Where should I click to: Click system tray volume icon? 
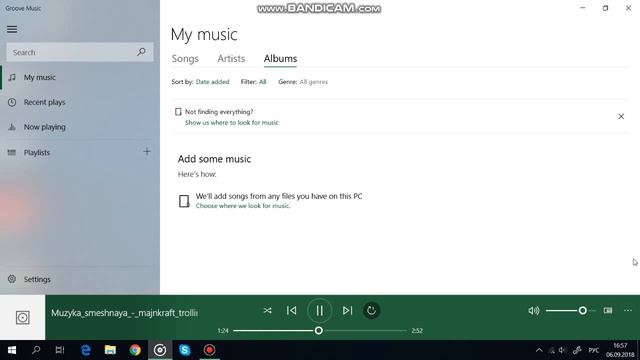562,350
